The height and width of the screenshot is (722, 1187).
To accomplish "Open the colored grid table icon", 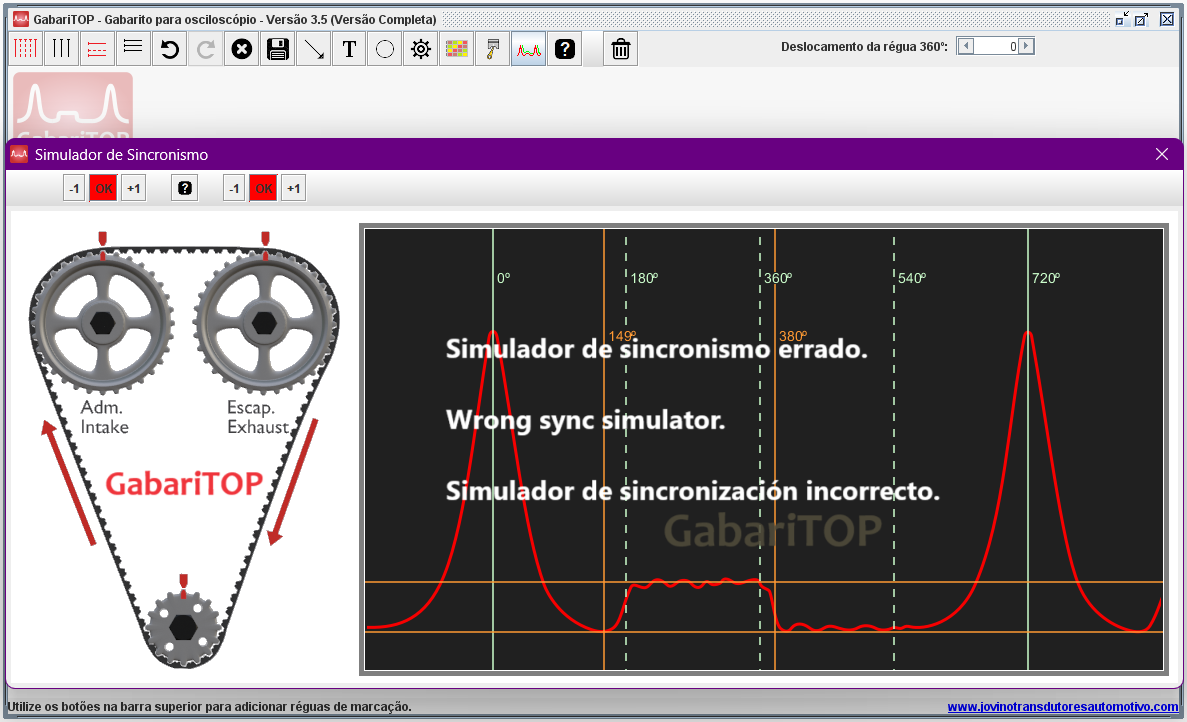I will pyautogui.click(x=456, y=49).
